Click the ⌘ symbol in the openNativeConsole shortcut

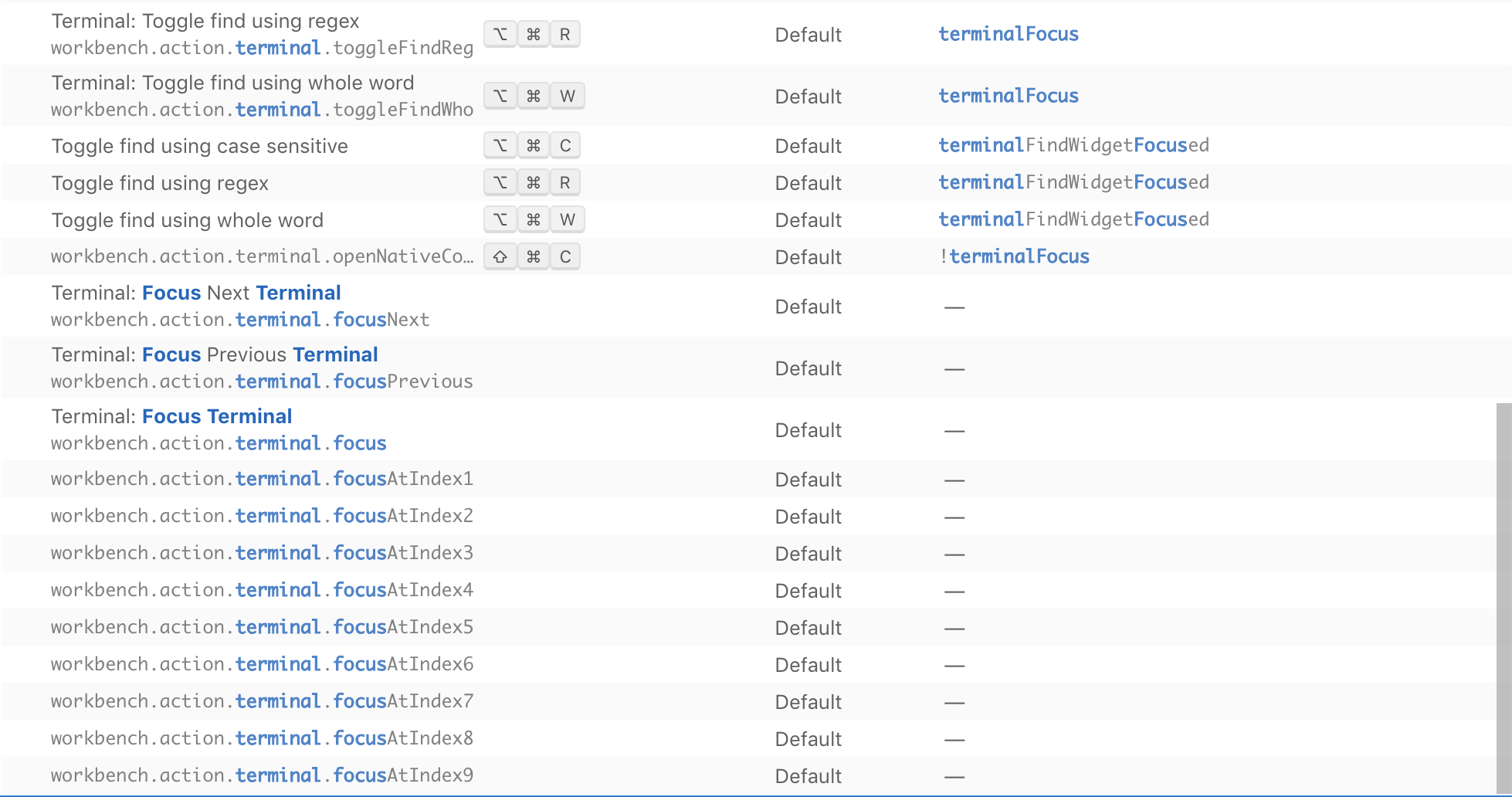tap(532, 256)
